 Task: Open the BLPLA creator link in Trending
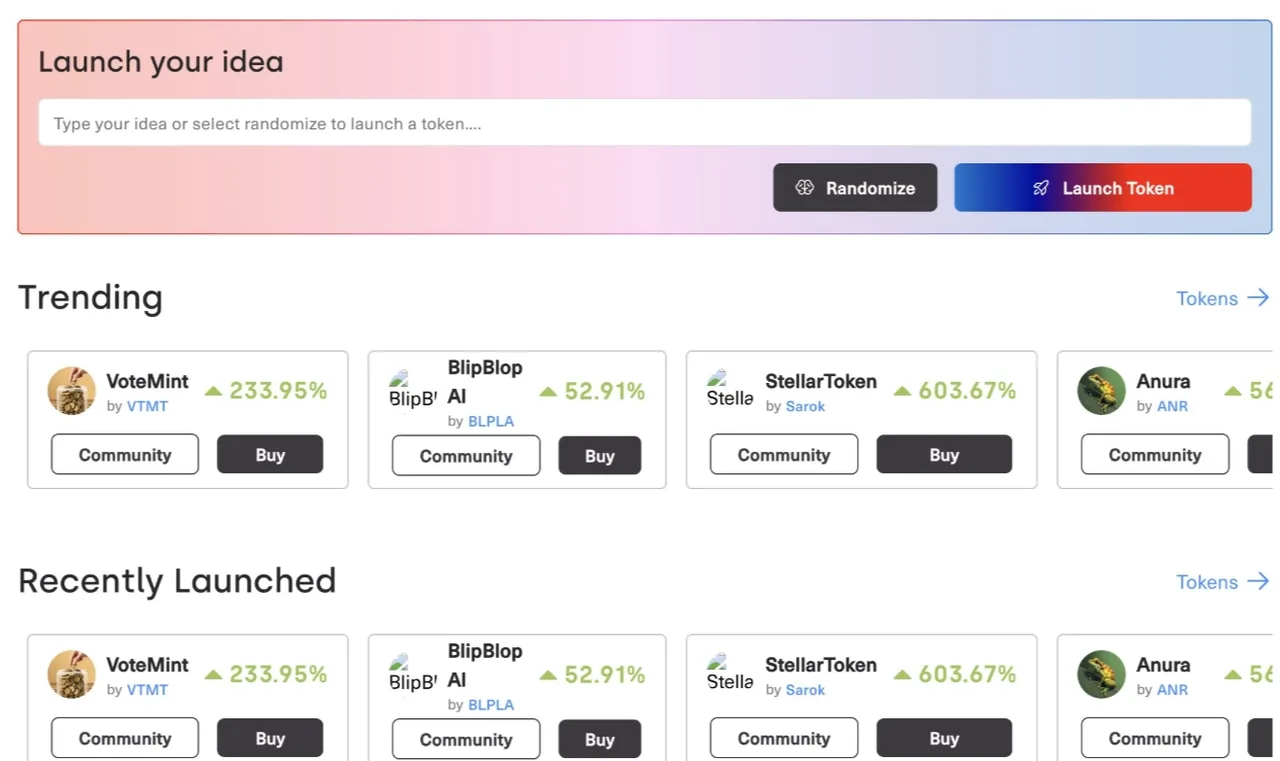pos(491,421)
